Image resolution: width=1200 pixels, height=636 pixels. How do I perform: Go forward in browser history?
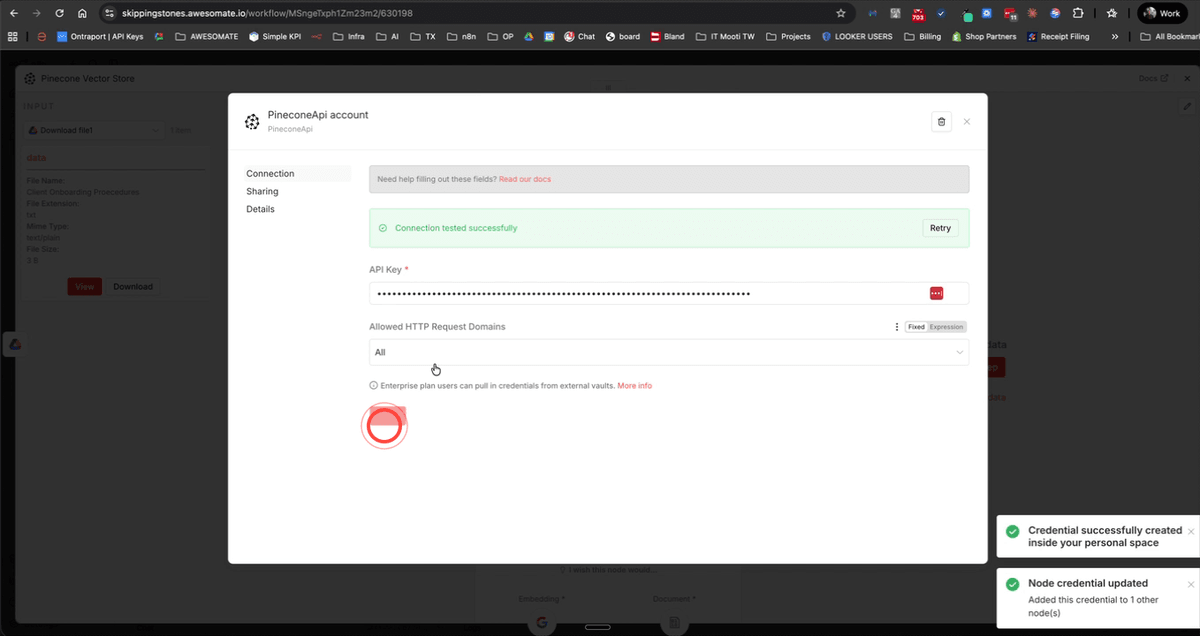point(37,14)
